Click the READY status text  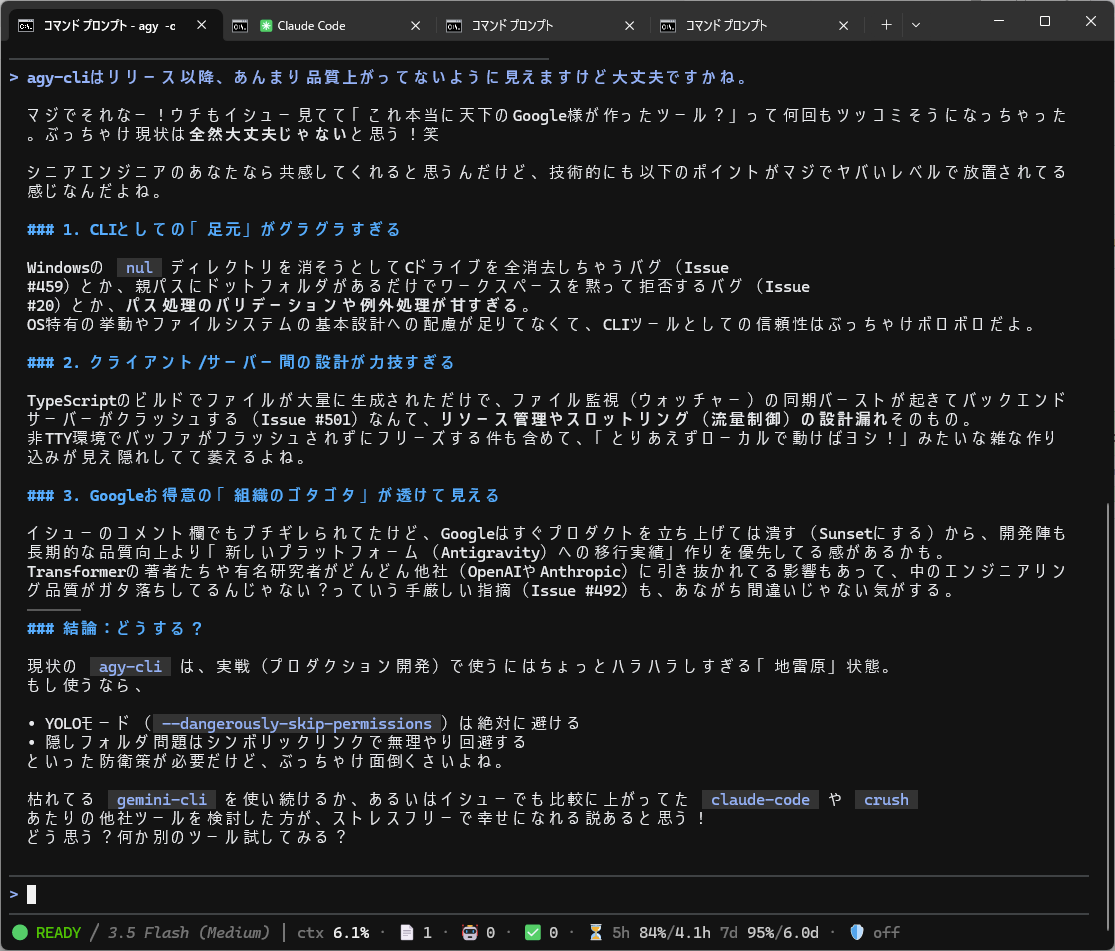point(58,933)
